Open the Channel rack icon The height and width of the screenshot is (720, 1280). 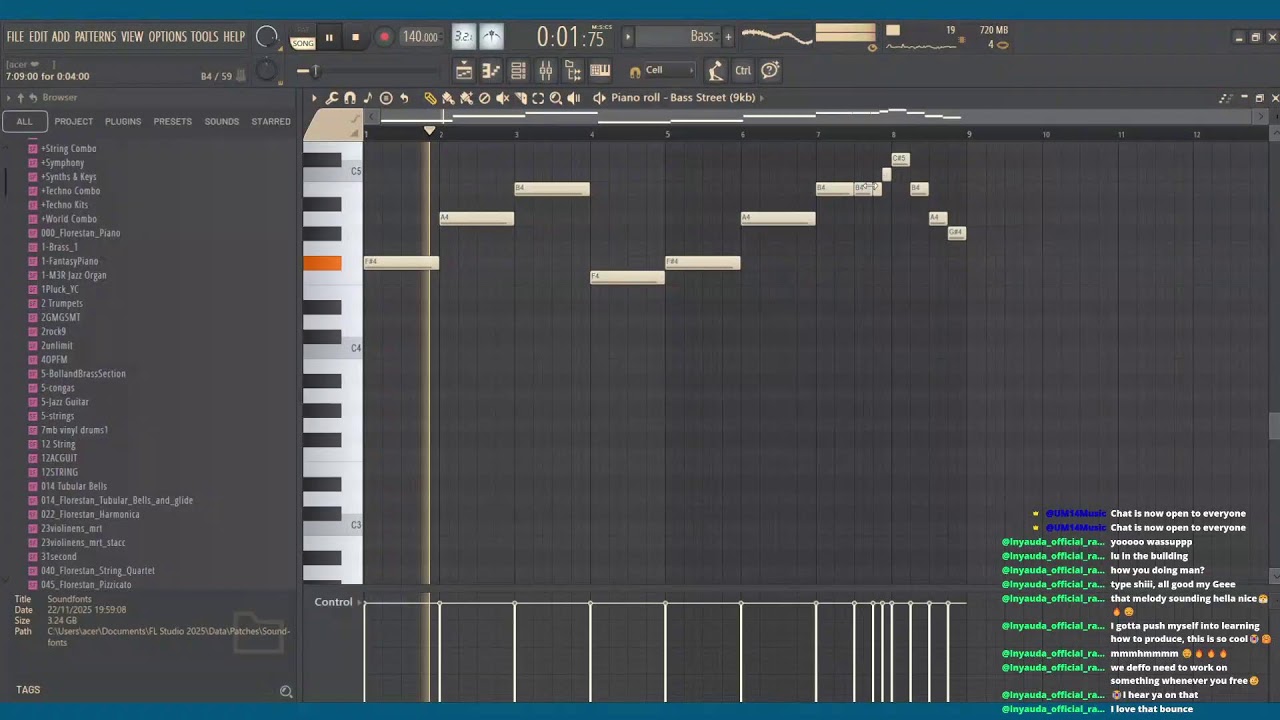518,70
